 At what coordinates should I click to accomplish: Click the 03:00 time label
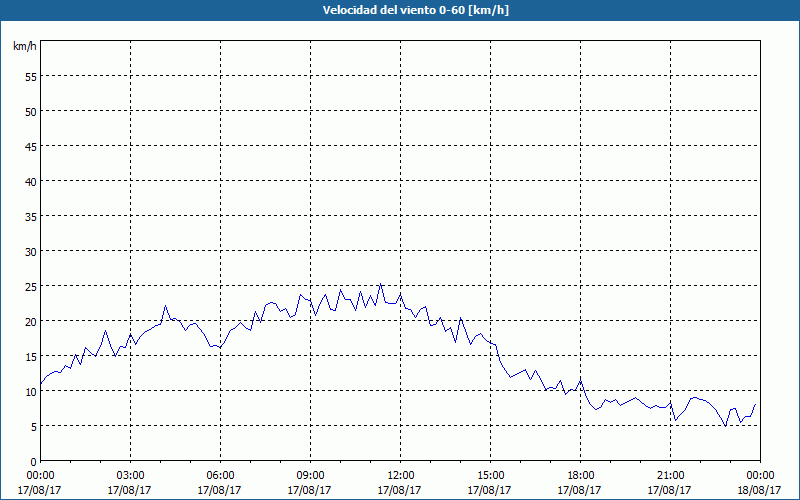pyautogui.click(x=130, y=476)
